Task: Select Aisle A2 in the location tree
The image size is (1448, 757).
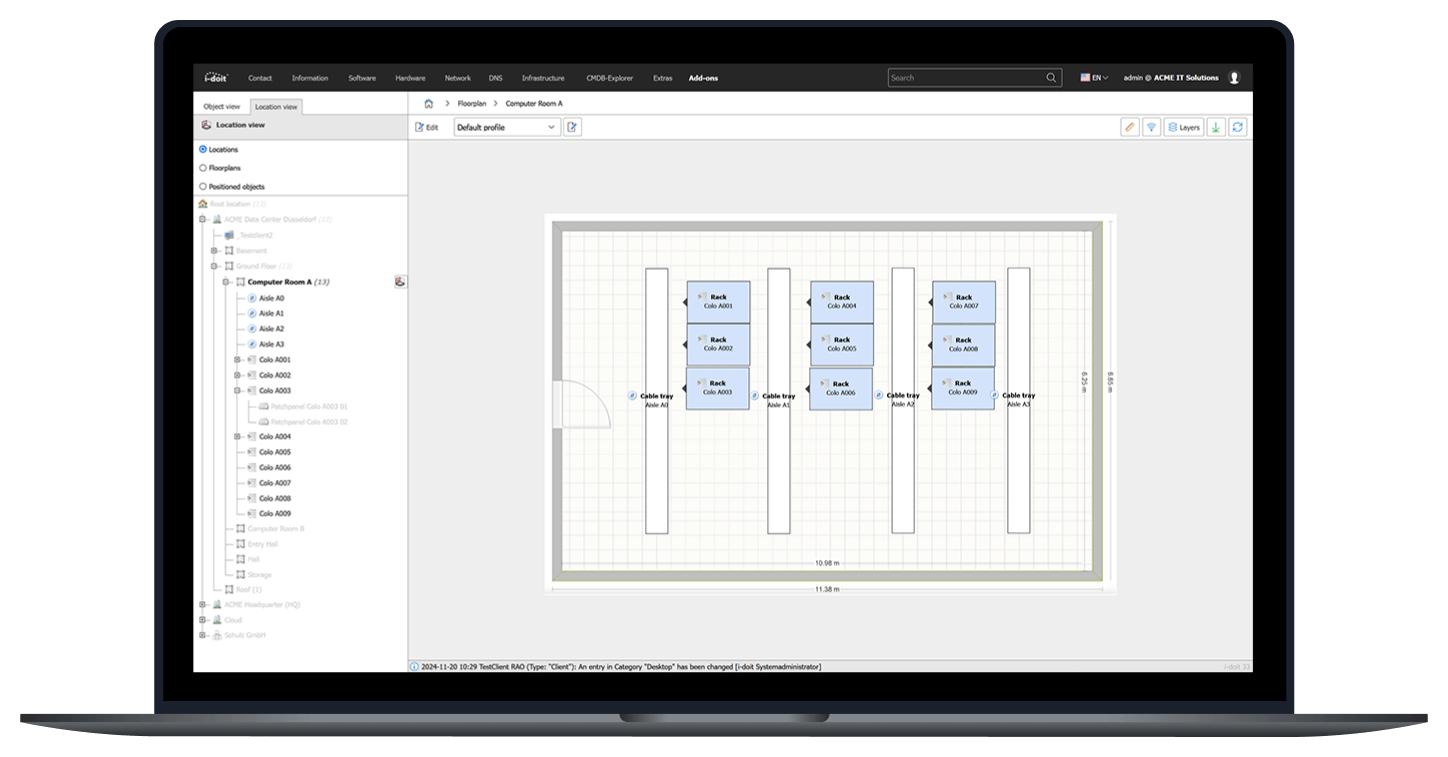Action: pos(272,329)
